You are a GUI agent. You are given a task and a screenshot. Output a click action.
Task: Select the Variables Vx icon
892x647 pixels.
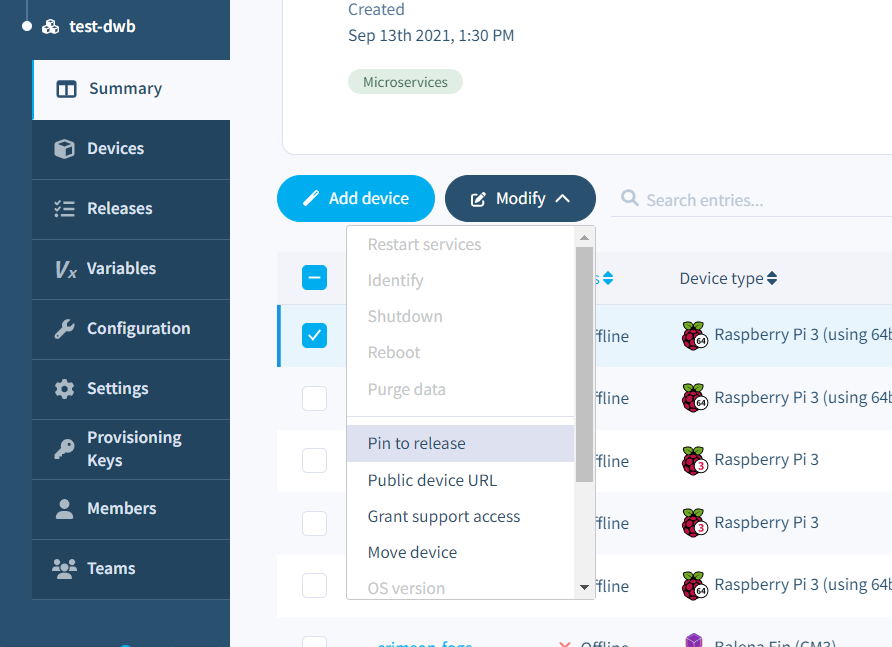coord(65,269)
